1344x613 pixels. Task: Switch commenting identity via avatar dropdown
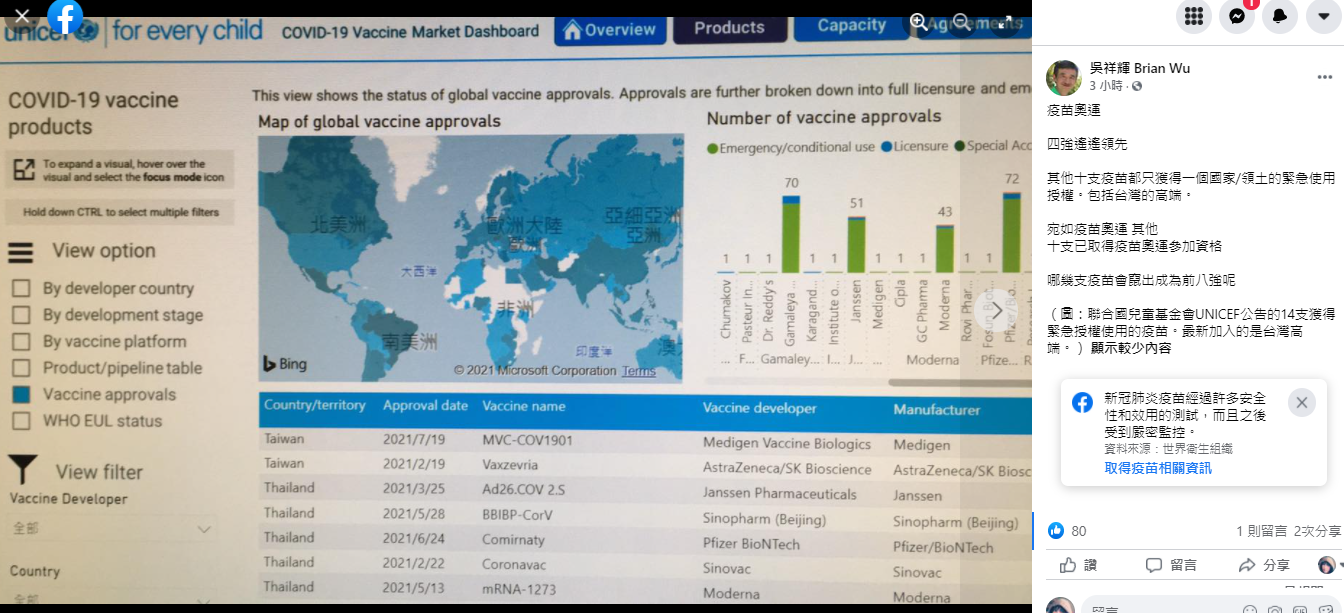point(1329,565)
